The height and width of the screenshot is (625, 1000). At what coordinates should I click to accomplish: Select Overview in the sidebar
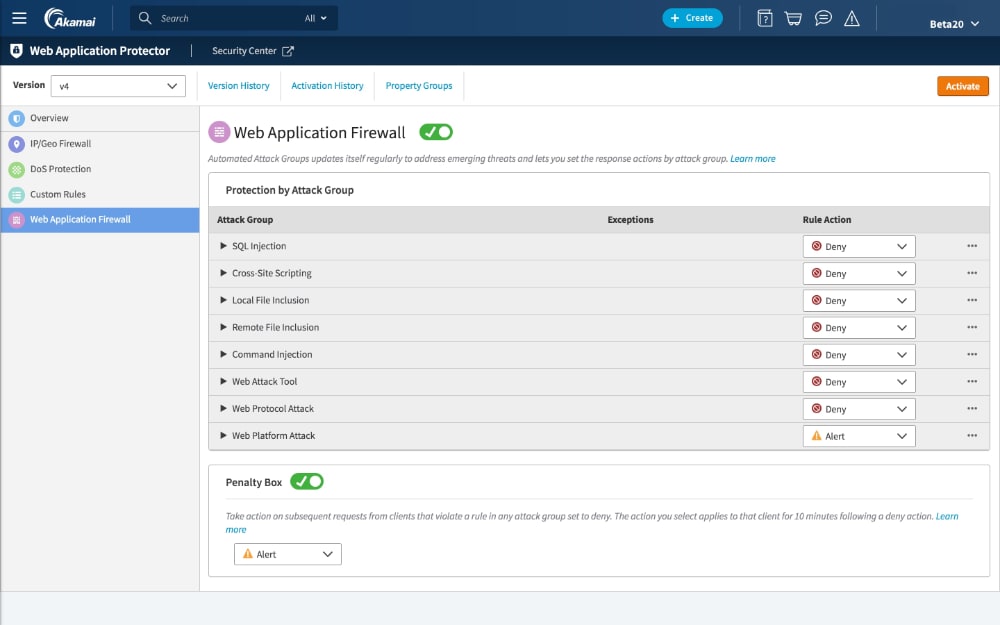coord(99,118)
